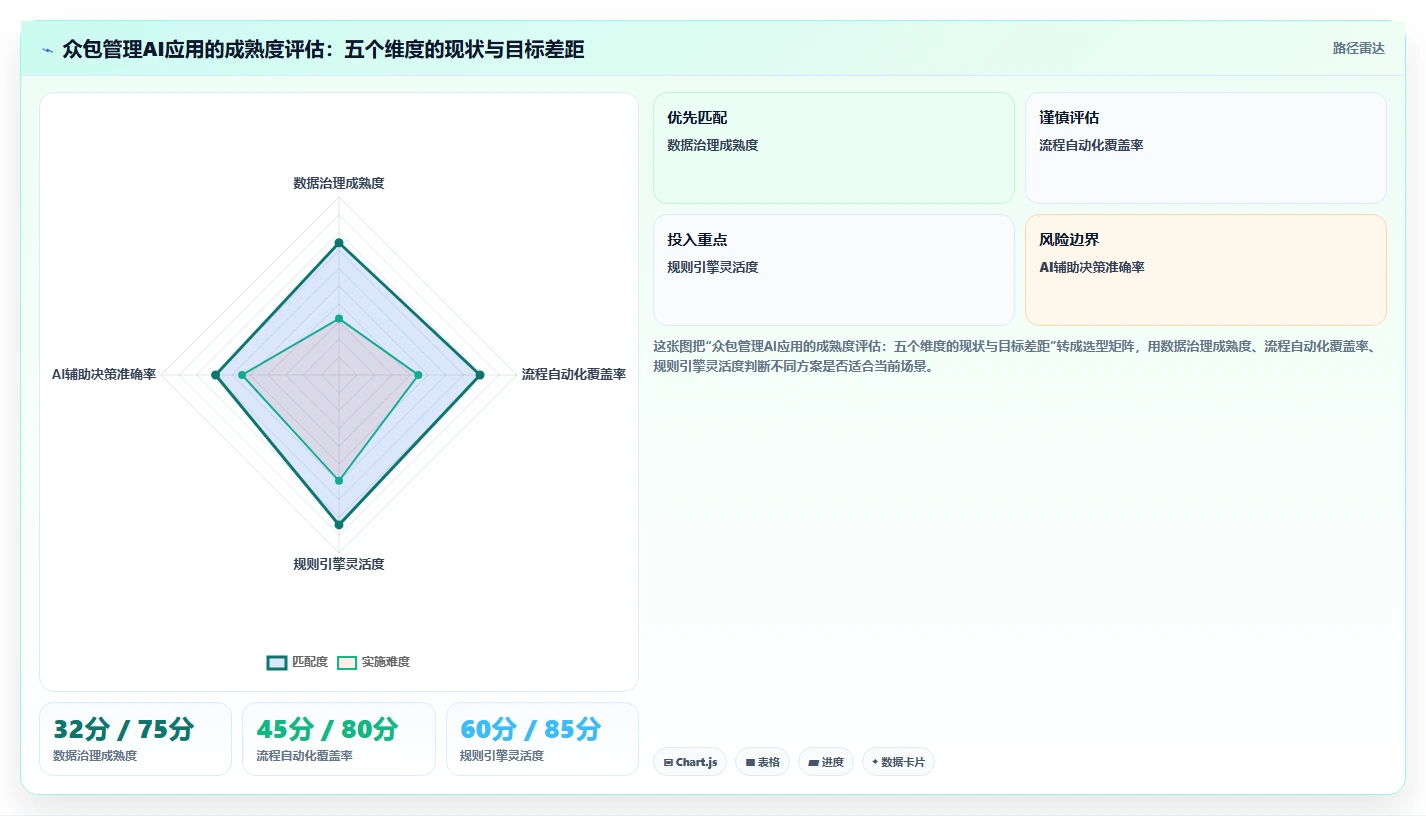Click radar axis label 数据治理成熟度 at chart top
1426x816 pixels.
coord(339,183)
